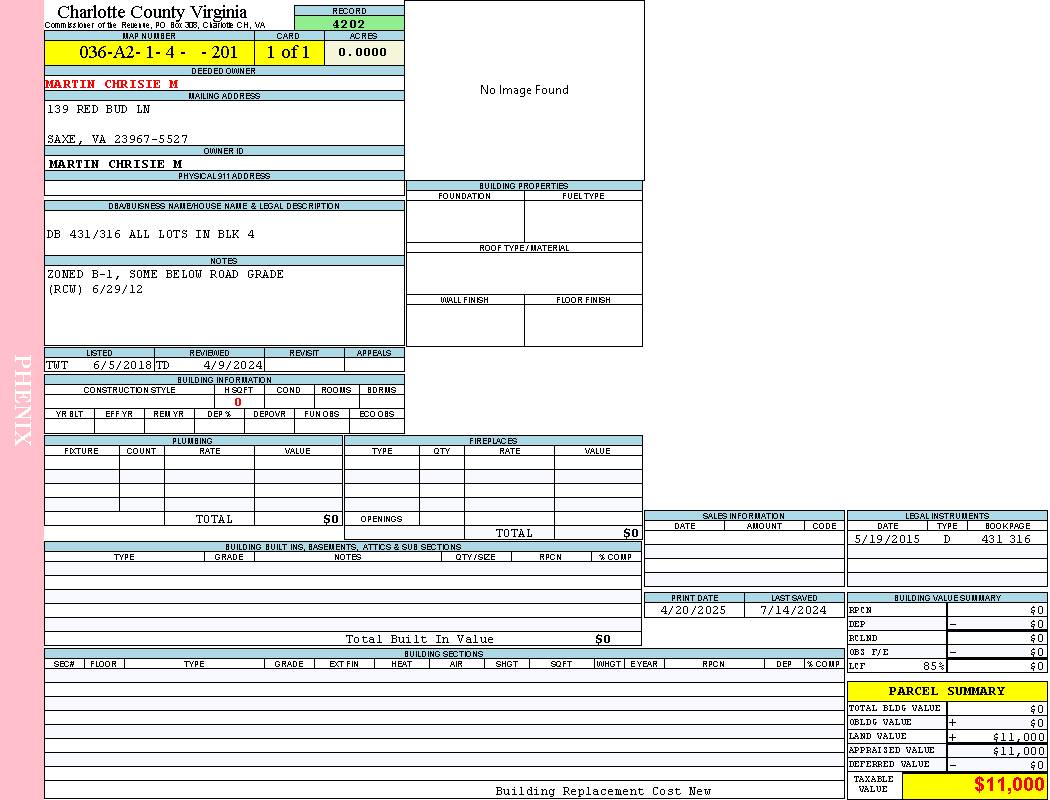Click mailing address line 139 RED BUD LN
Screen dimensions: 1050x800
click(98, 109)
